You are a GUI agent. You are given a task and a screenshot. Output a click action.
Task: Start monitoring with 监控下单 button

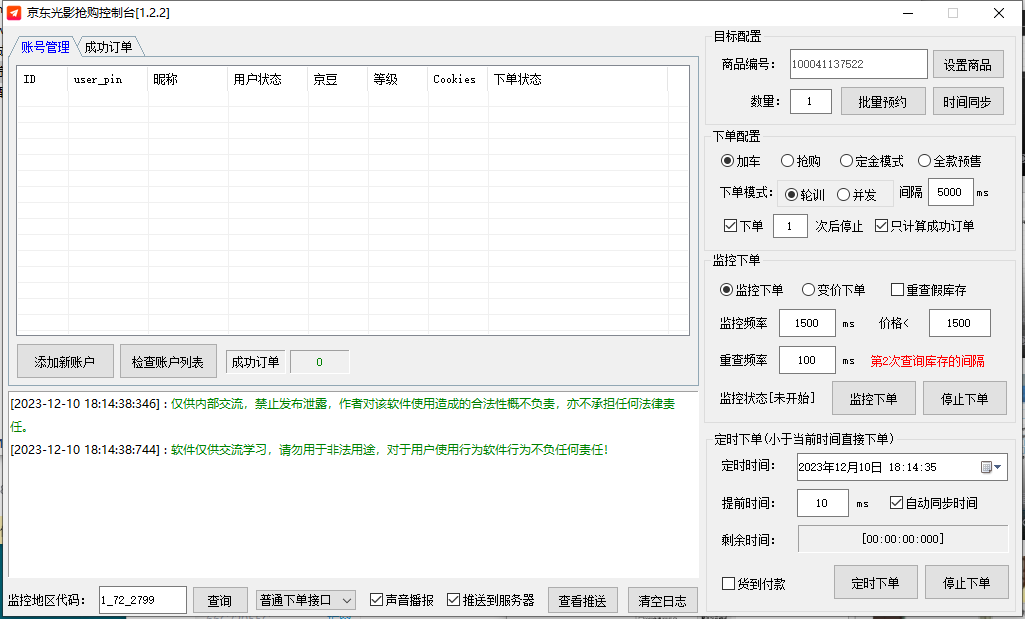click(x=873, y=398)
